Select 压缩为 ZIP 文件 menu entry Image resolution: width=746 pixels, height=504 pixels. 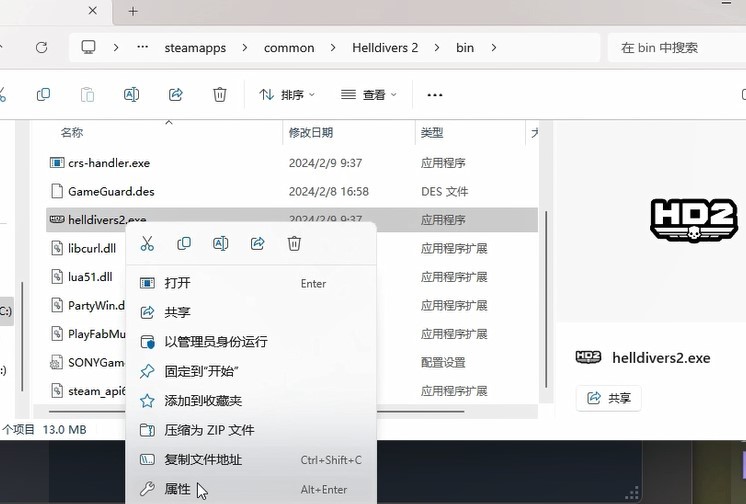pos(209,430)
